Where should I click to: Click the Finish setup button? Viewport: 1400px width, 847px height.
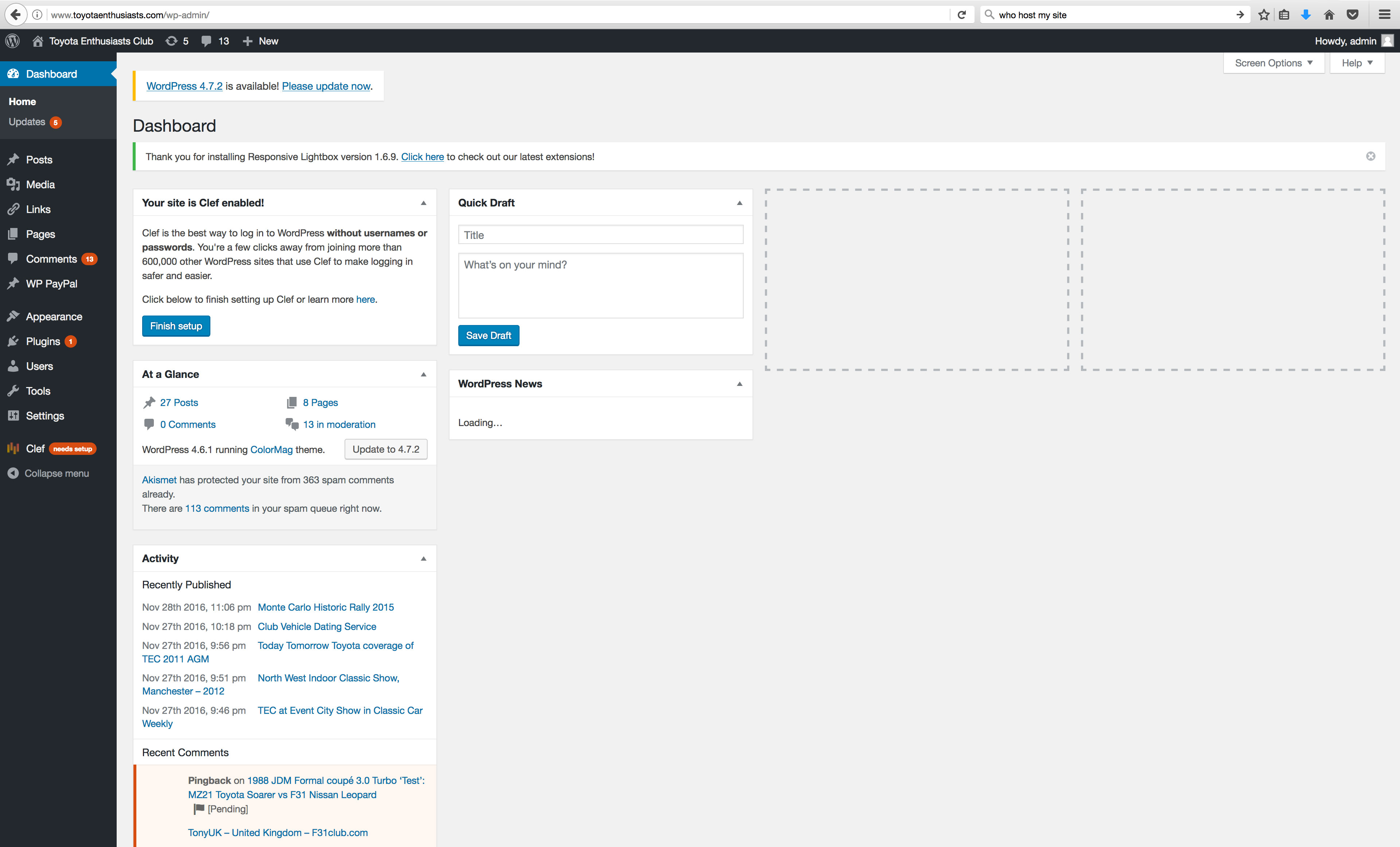point(176,326)
